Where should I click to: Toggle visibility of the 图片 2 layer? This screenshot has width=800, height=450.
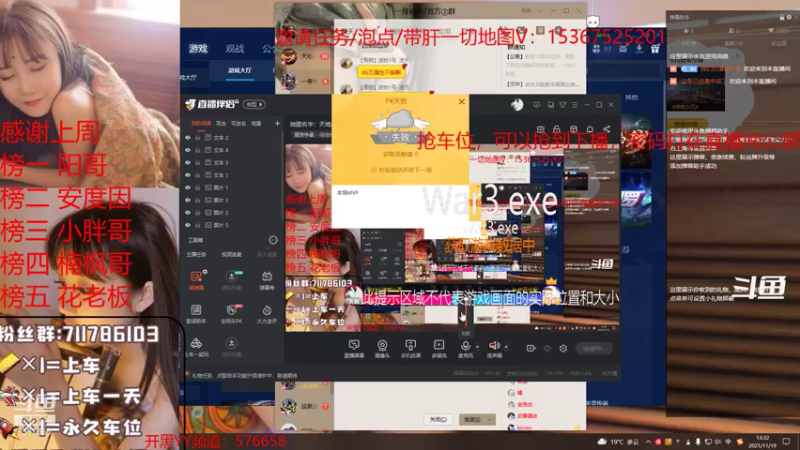[x=188, y=213]
